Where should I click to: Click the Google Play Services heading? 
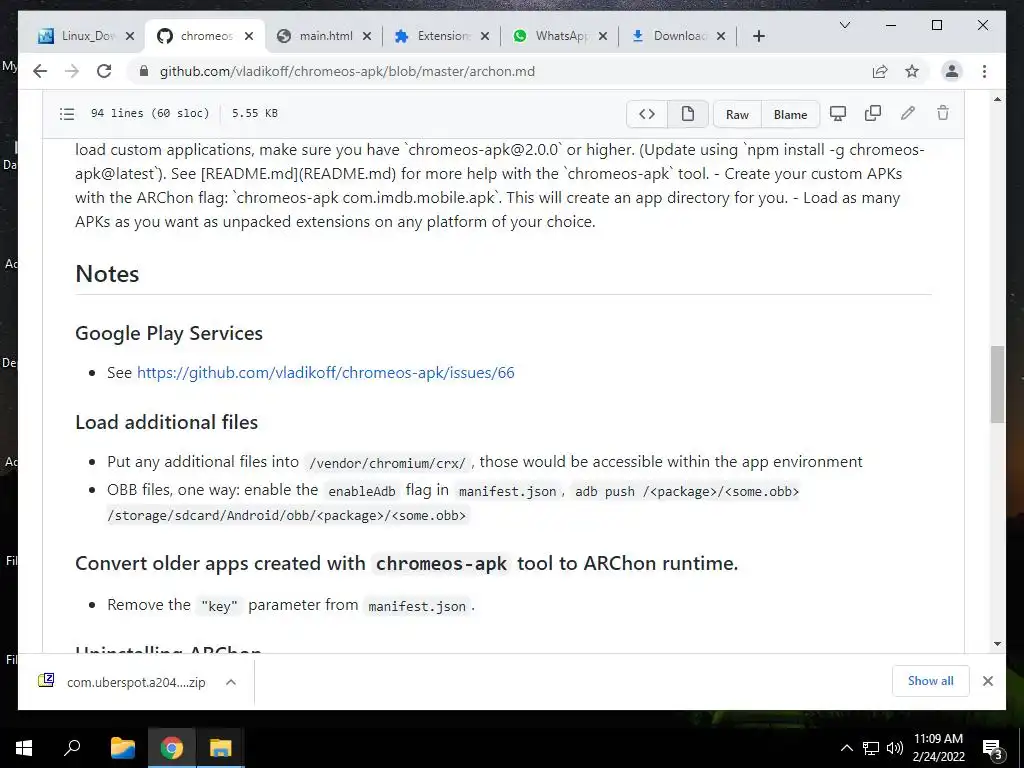pos(168,333)
